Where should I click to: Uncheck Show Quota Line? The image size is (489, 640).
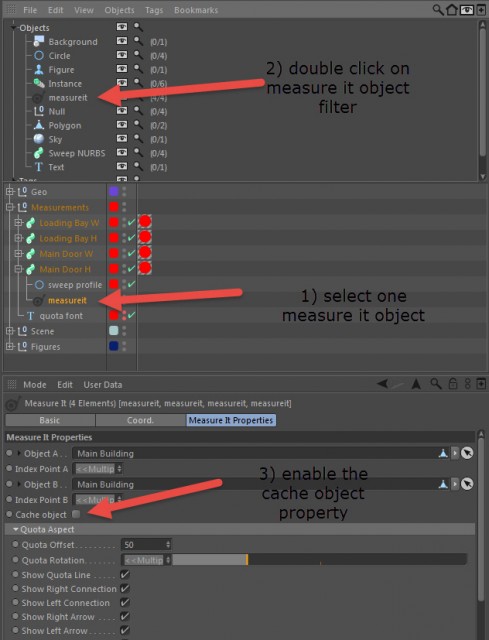tap(125, 575)
